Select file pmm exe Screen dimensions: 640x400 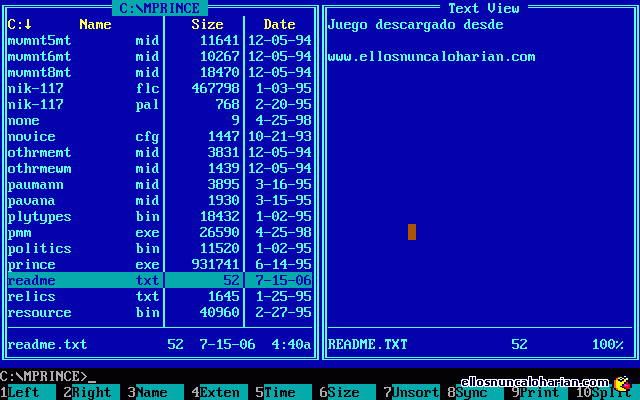(160, 232)
